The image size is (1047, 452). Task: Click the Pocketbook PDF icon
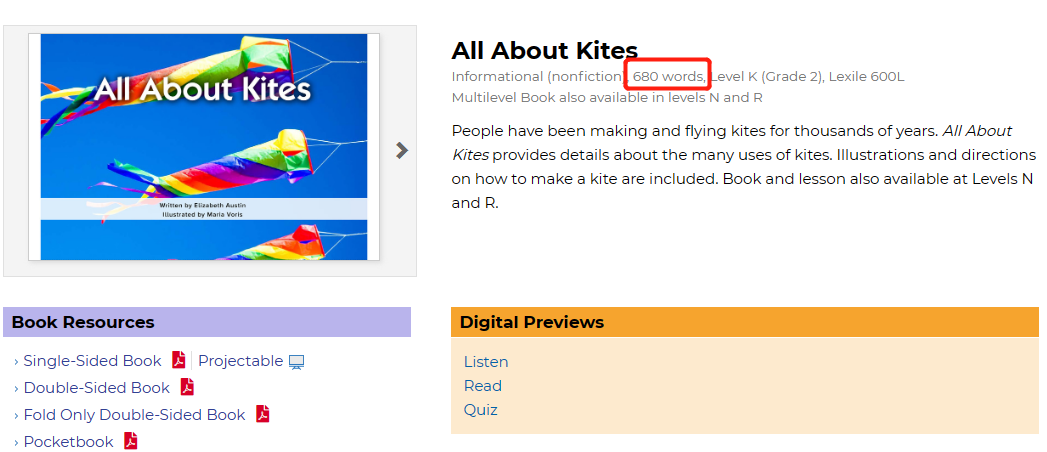coord(131,441)
